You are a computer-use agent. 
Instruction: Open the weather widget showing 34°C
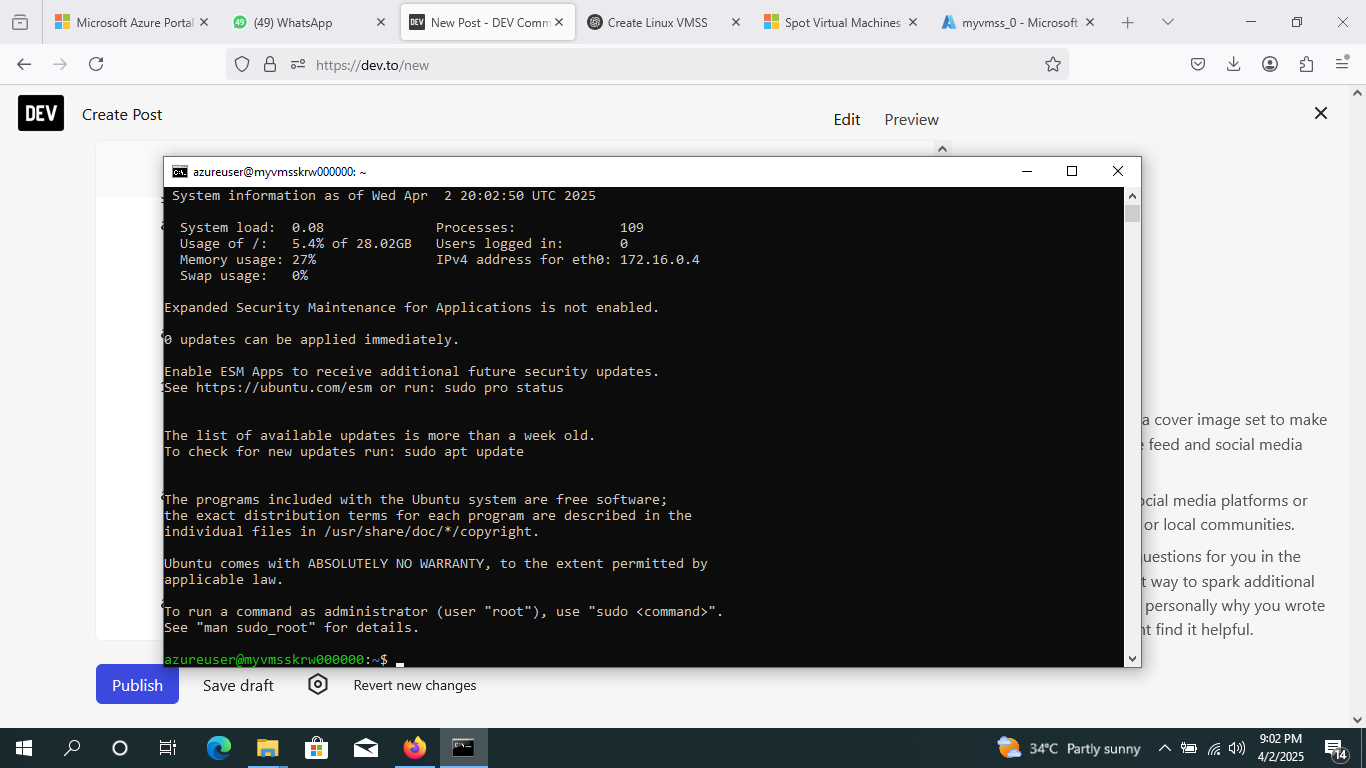(1069, 748)
